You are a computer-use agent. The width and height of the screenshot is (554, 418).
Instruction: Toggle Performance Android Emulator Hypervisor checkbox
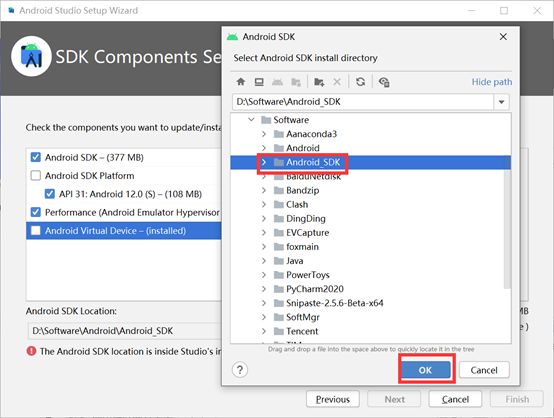click(x=36, y=212)
